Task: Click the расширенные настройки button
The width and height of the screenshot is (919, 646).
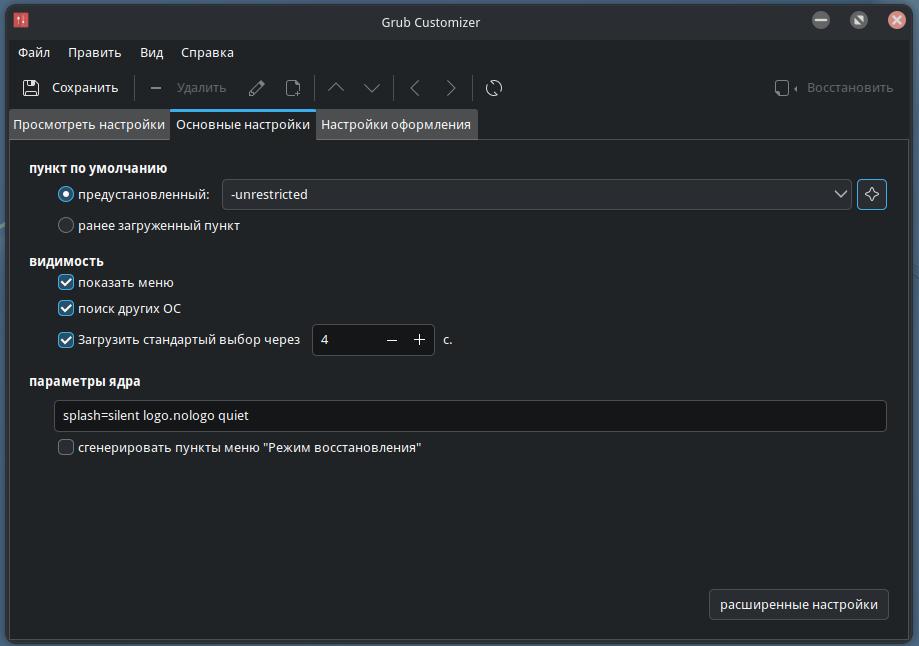Action: coord(798,604)
